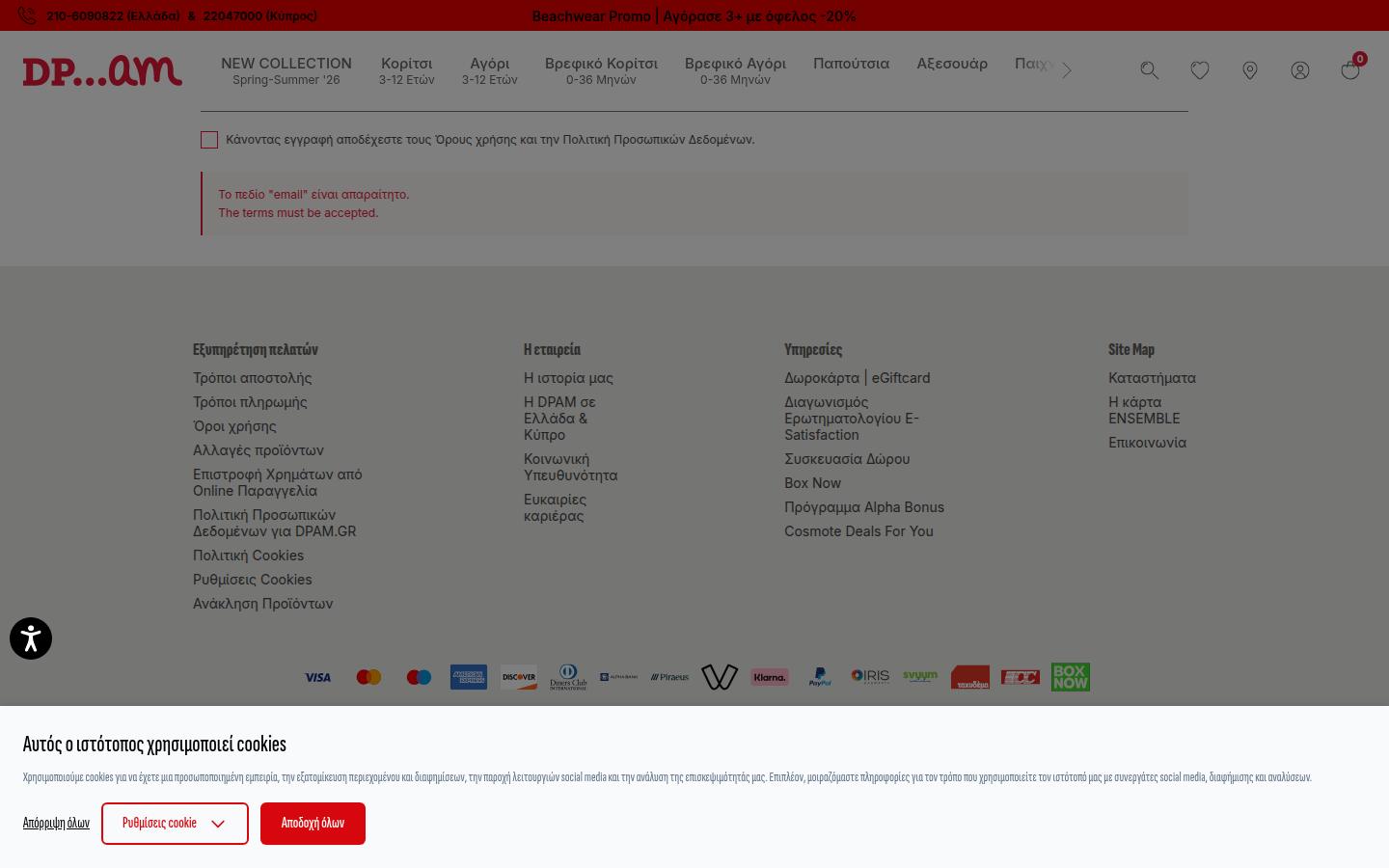Open Δωροκάρτα | eGiftcard link
This screenshot has width=1389, height=868.
coord(858,378)
